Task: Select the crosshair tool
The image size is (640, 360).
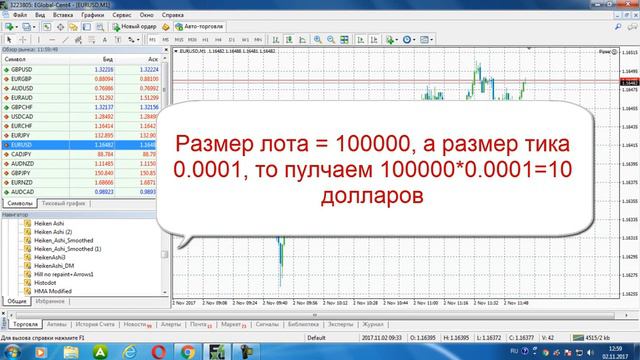Action: coord(23,40)
